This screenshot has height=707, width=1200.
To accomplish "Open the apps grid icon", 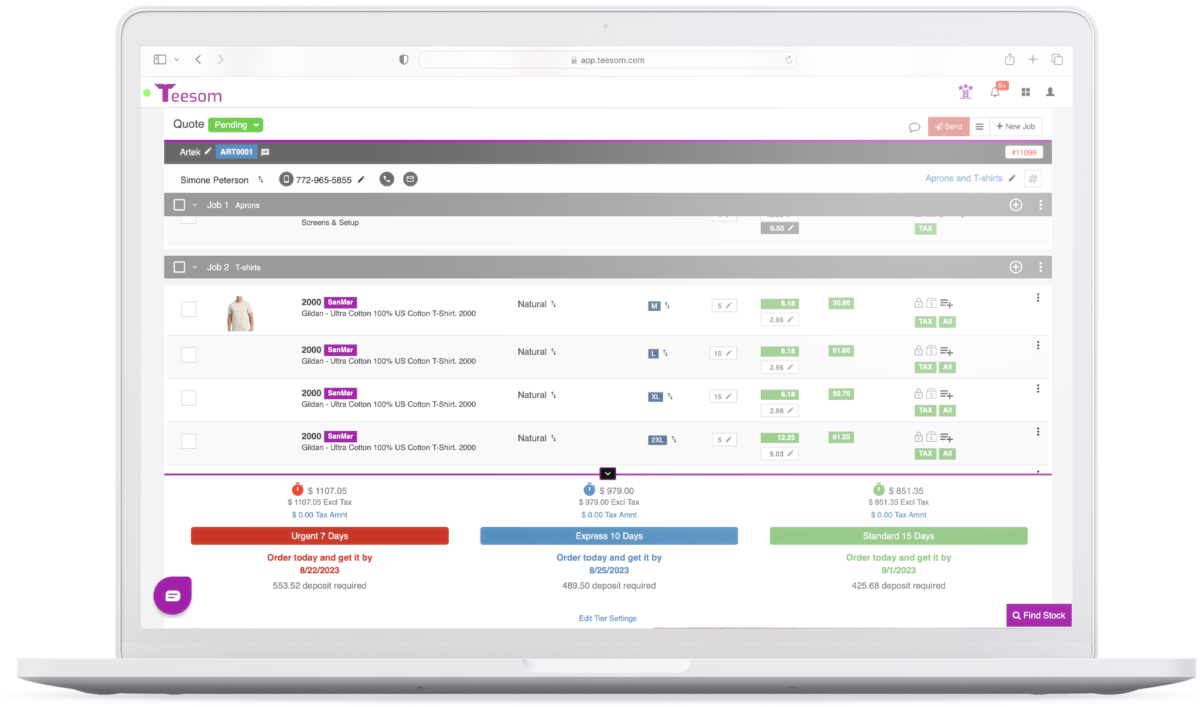I will coord(1025,92).
